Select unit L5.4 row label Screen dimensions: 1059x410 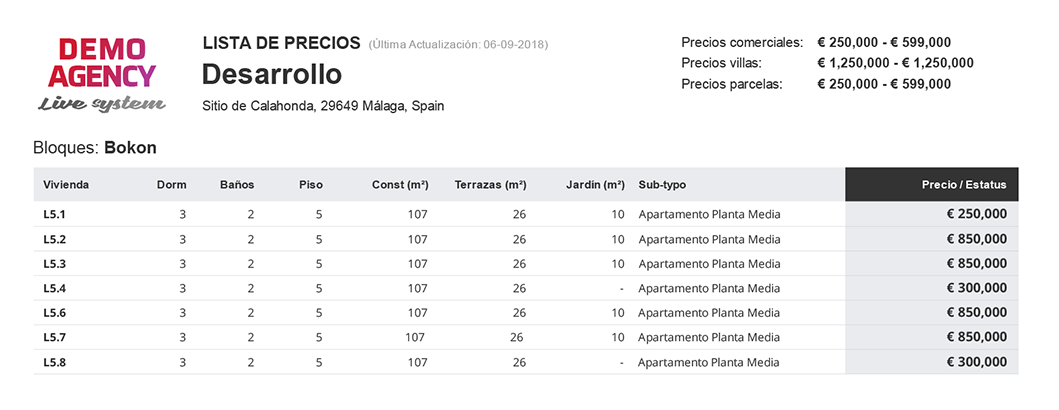[55, 288]
